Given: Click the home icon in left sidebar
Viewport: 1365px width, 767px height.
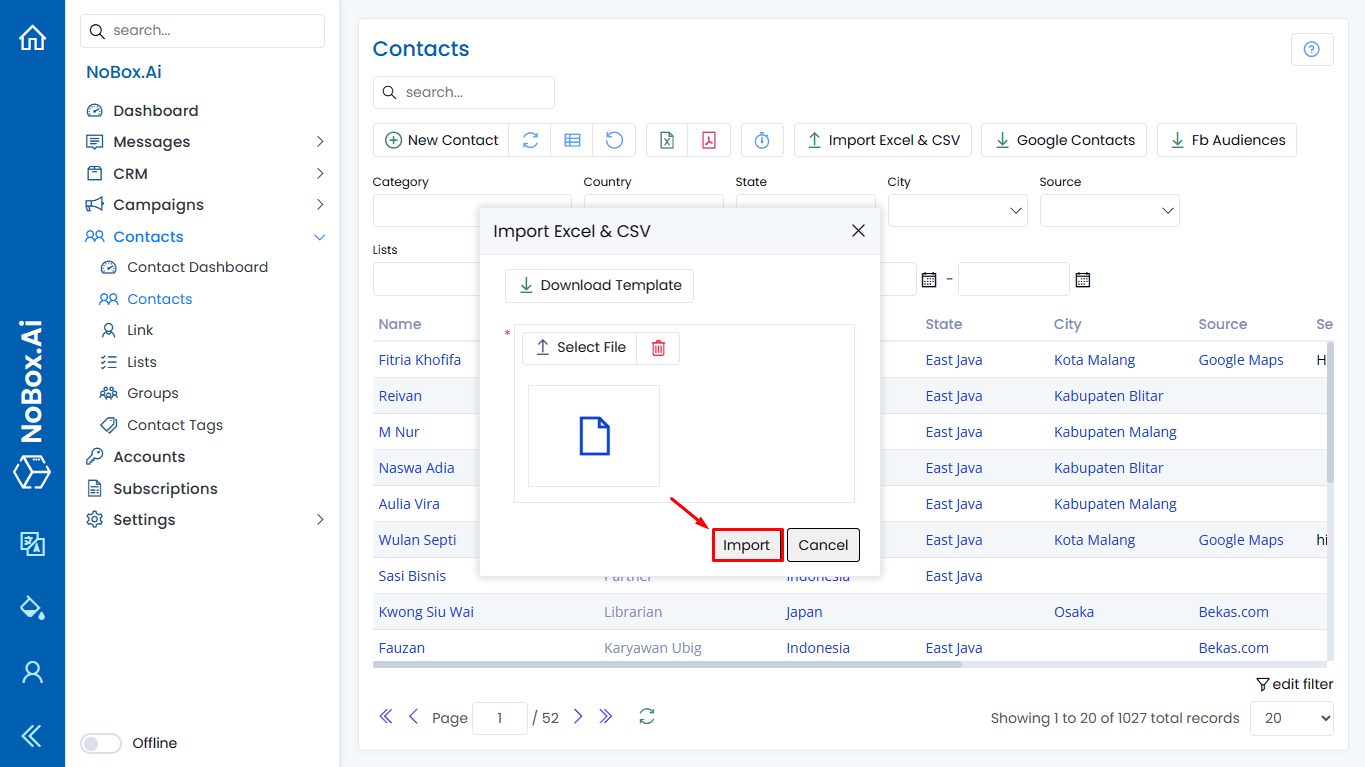Looking at the screenshot, I should [32, 38].
